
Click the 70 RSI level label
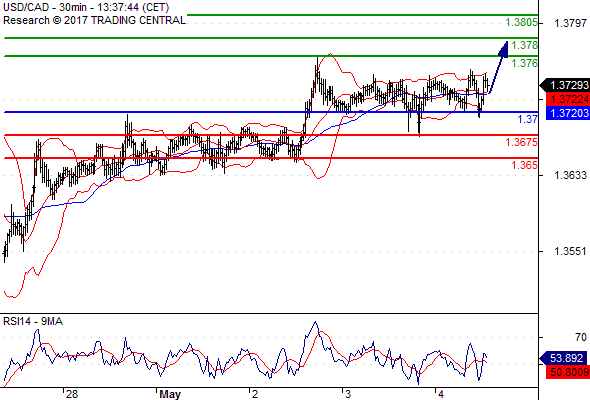(x=581, y=337)
